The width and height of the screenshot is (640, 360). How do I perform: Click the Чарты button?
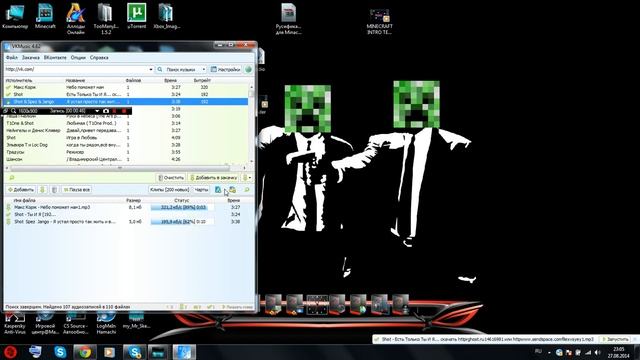click(x=201, y=190)
